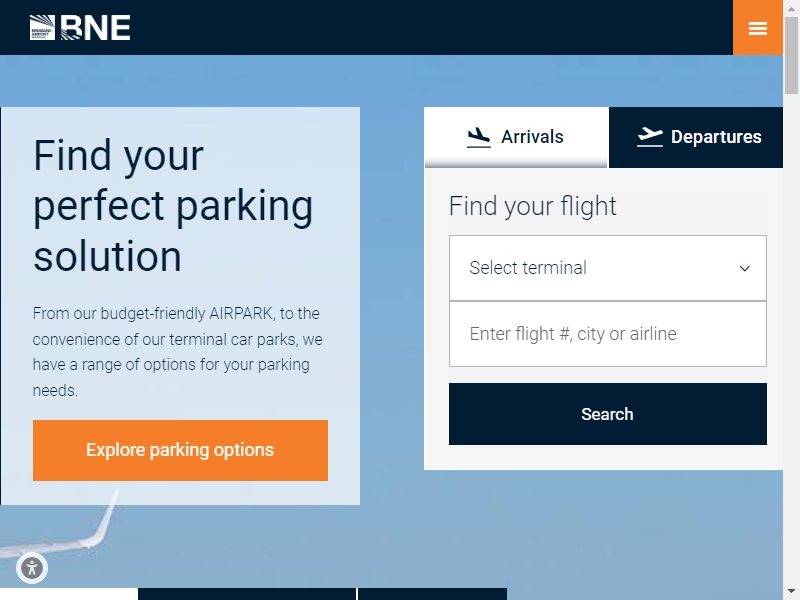The width and height of the screenshot is (800, 600).
Task: Click the scrollbar down arrow
Action: (x=791, y=593)
